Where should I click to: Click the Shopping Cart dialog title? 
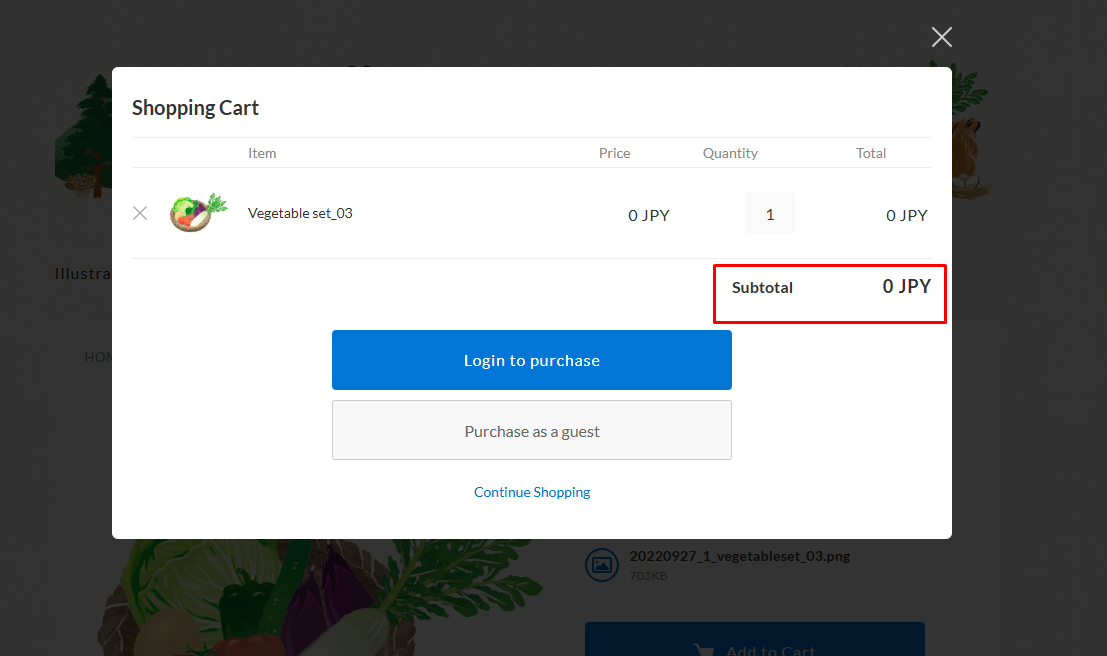pyautogui.click(x=195, y=107)
